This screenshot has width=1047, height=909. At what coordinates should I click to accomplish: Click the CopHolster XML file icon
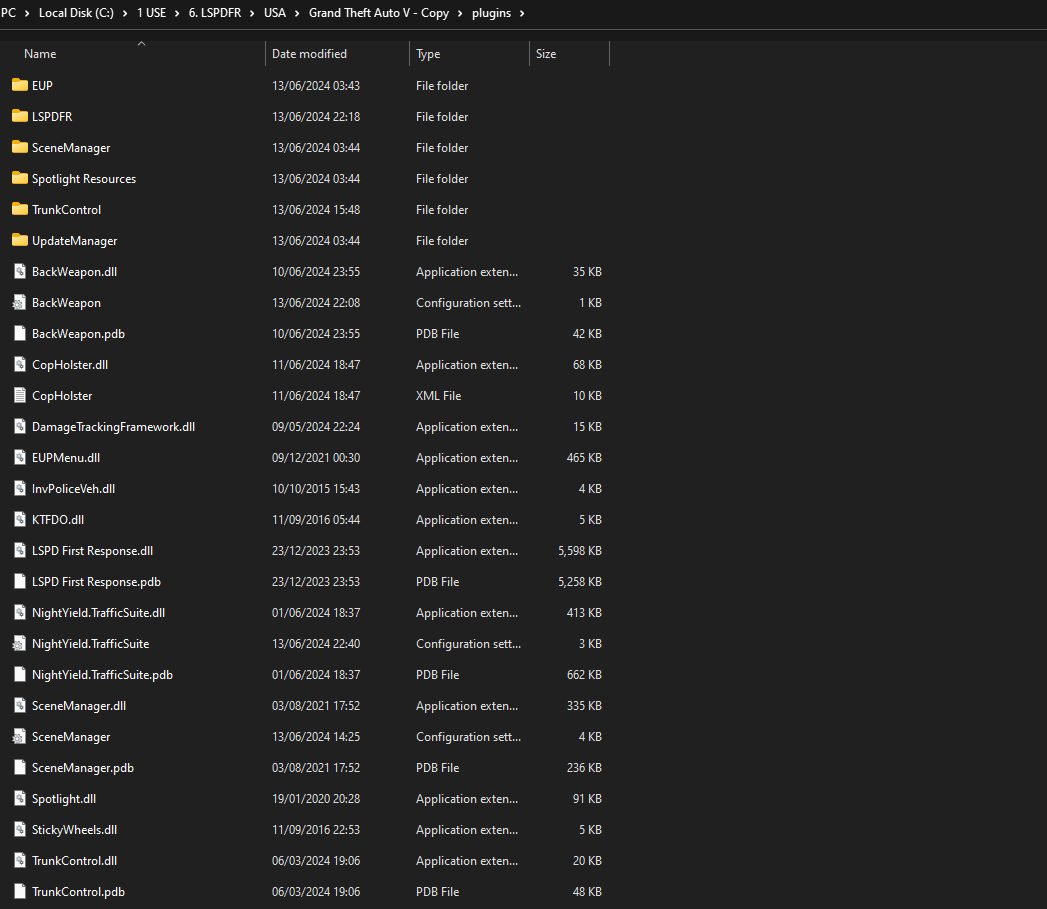click(x=20, y=395)
